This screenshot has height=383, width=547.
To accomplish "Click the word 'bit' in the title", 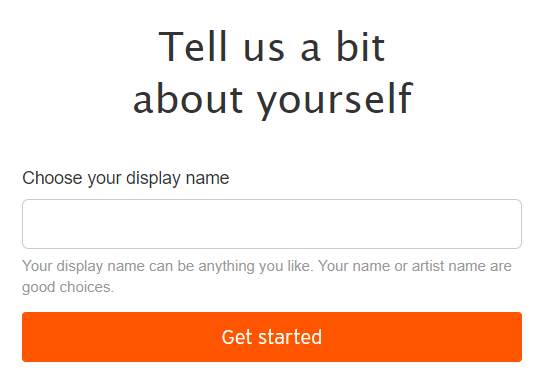I will (x=361, y=47).
